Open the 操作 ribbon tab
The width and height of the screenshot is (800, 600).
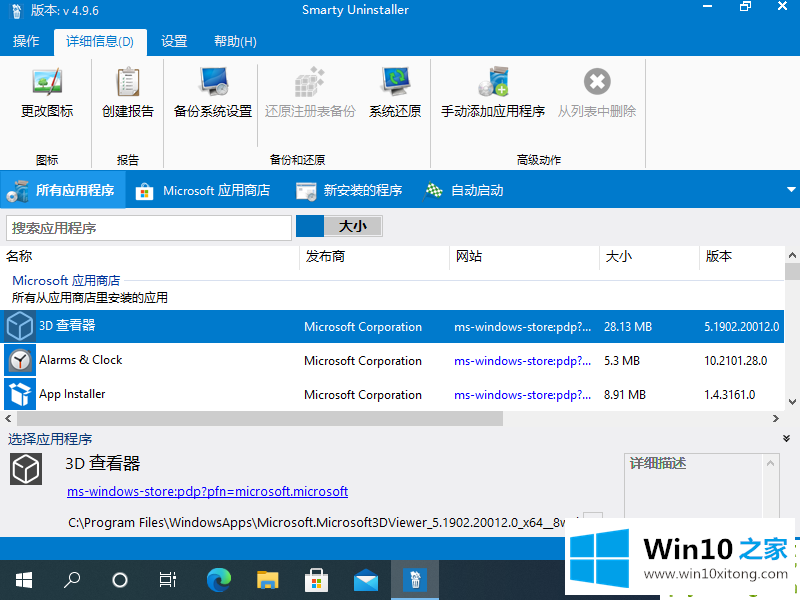[26, 41]
